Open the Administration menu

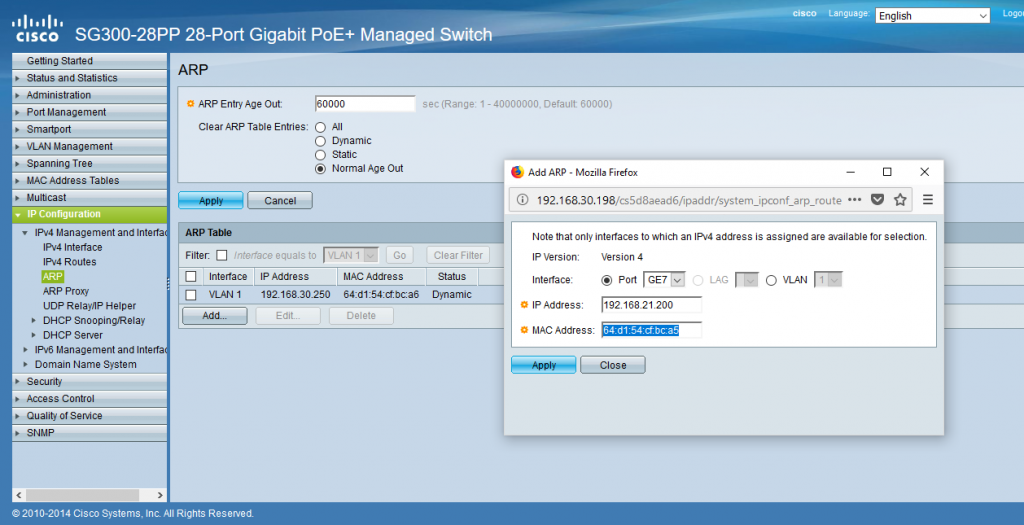pyautogui.click(x=89, y=95)
